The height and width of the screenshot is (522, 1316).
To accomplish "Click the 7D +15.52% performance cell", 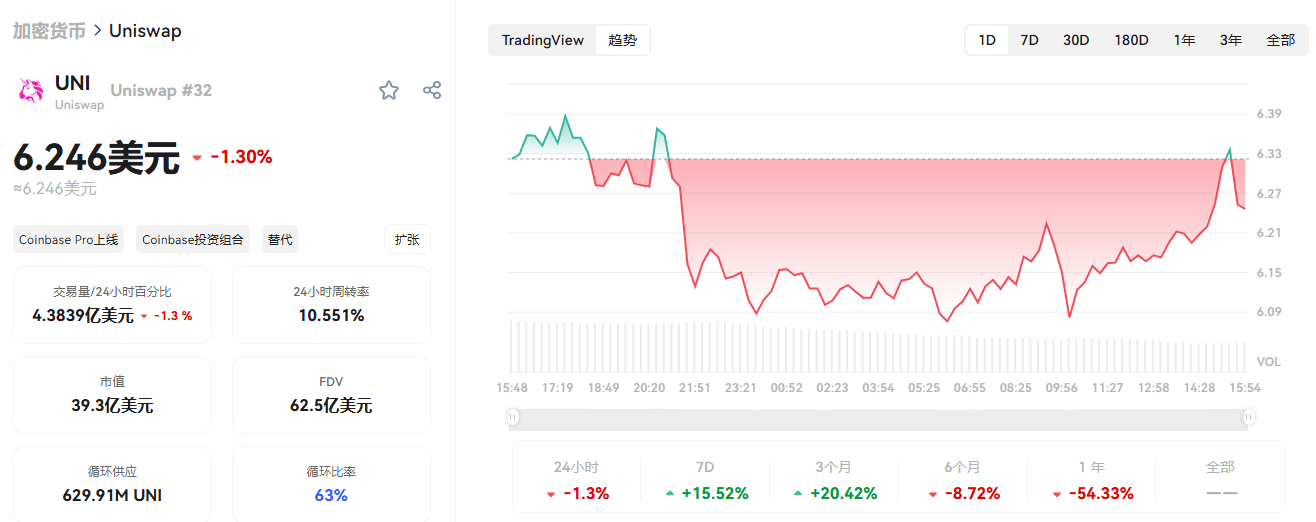I will [705, 481].
